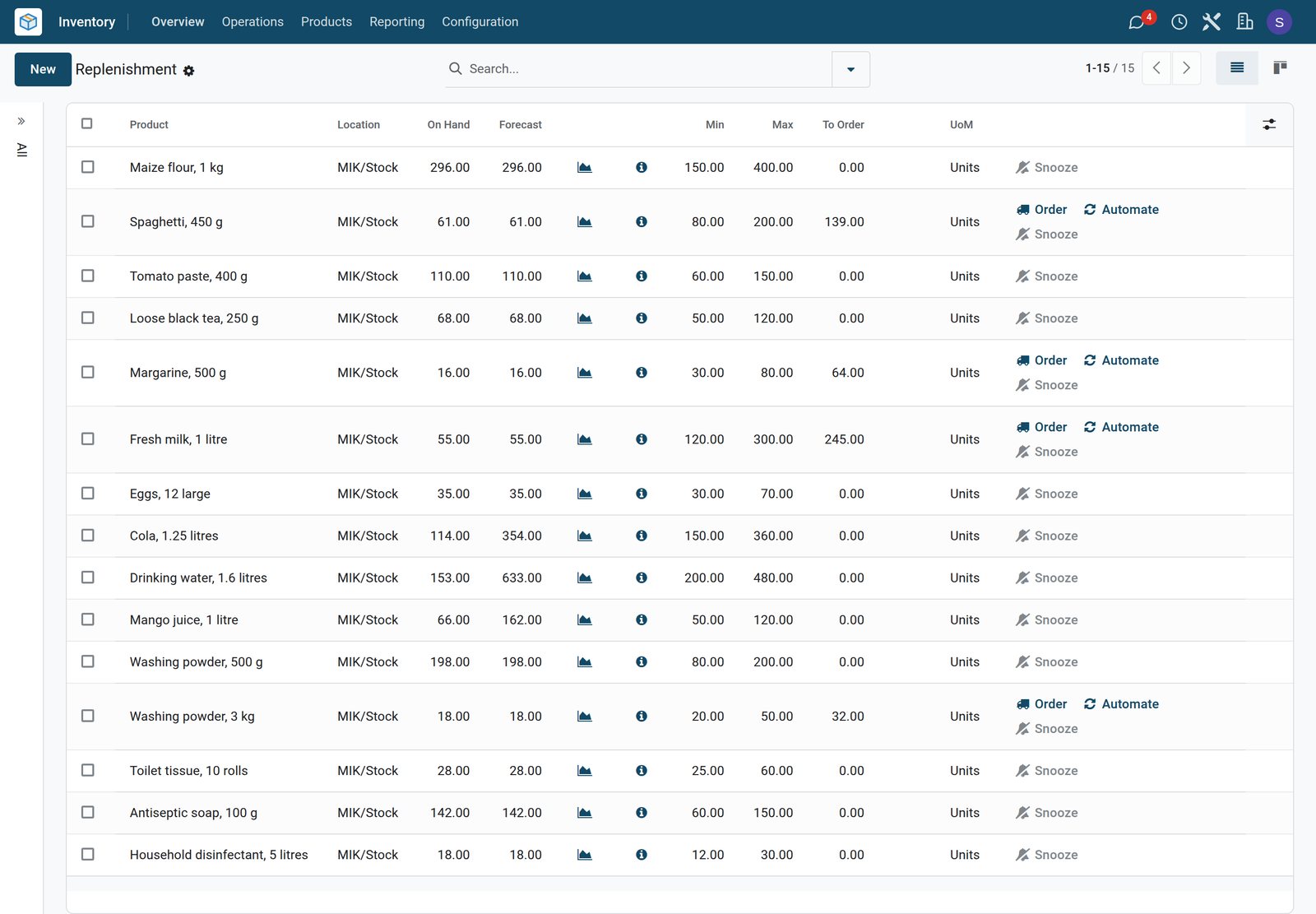Click the New button
This screenshot has height=914, width=1316.
[43, 70]
